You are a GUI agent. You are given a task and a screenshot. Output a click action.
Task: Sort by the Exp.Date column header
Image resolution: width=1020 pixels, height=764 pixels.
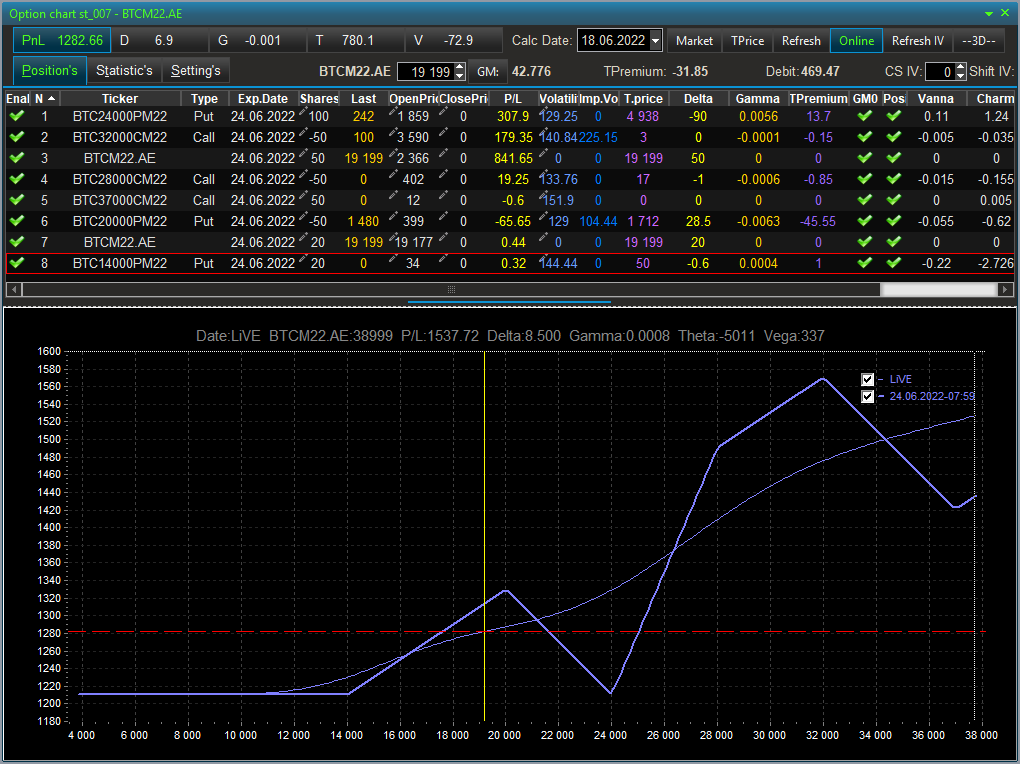(x=263, y=98)
